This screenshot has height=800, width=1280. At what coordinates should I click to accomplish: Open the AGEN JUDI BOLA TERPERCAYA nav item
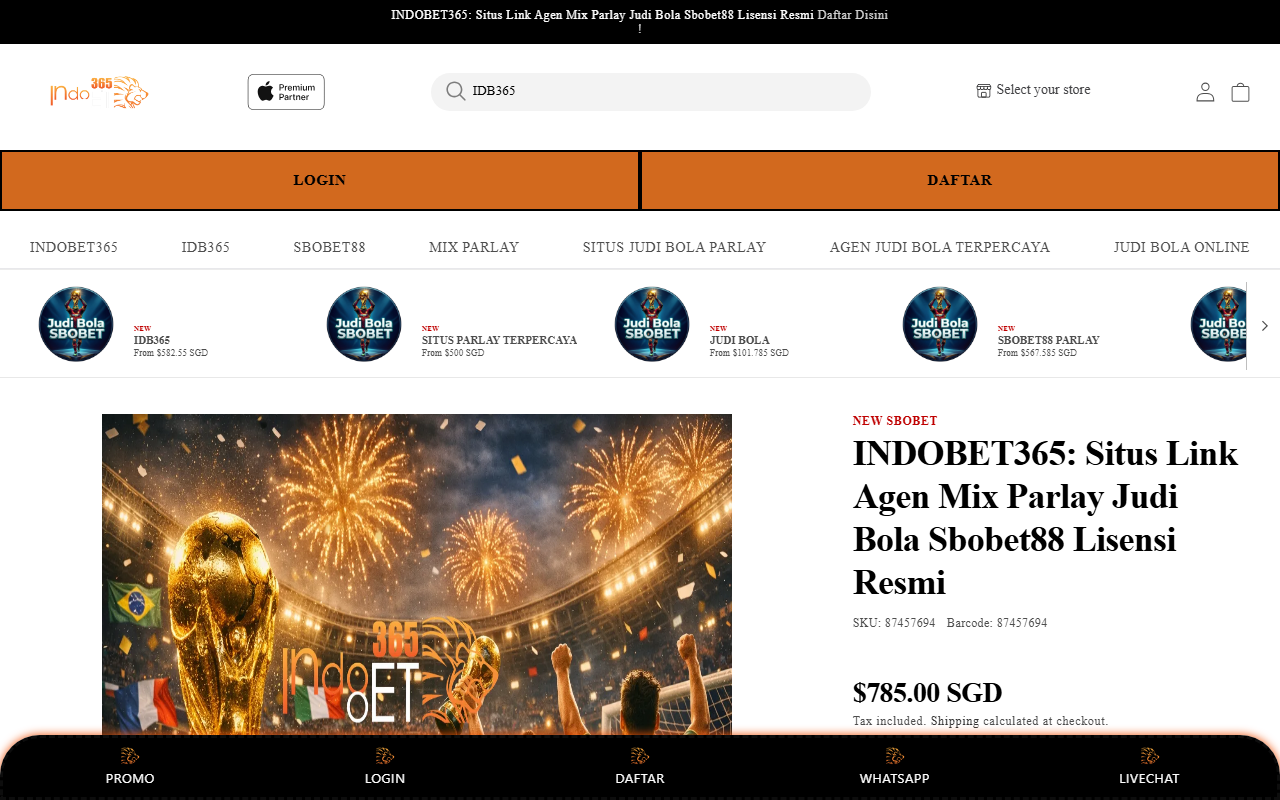[x=940, y=247]
